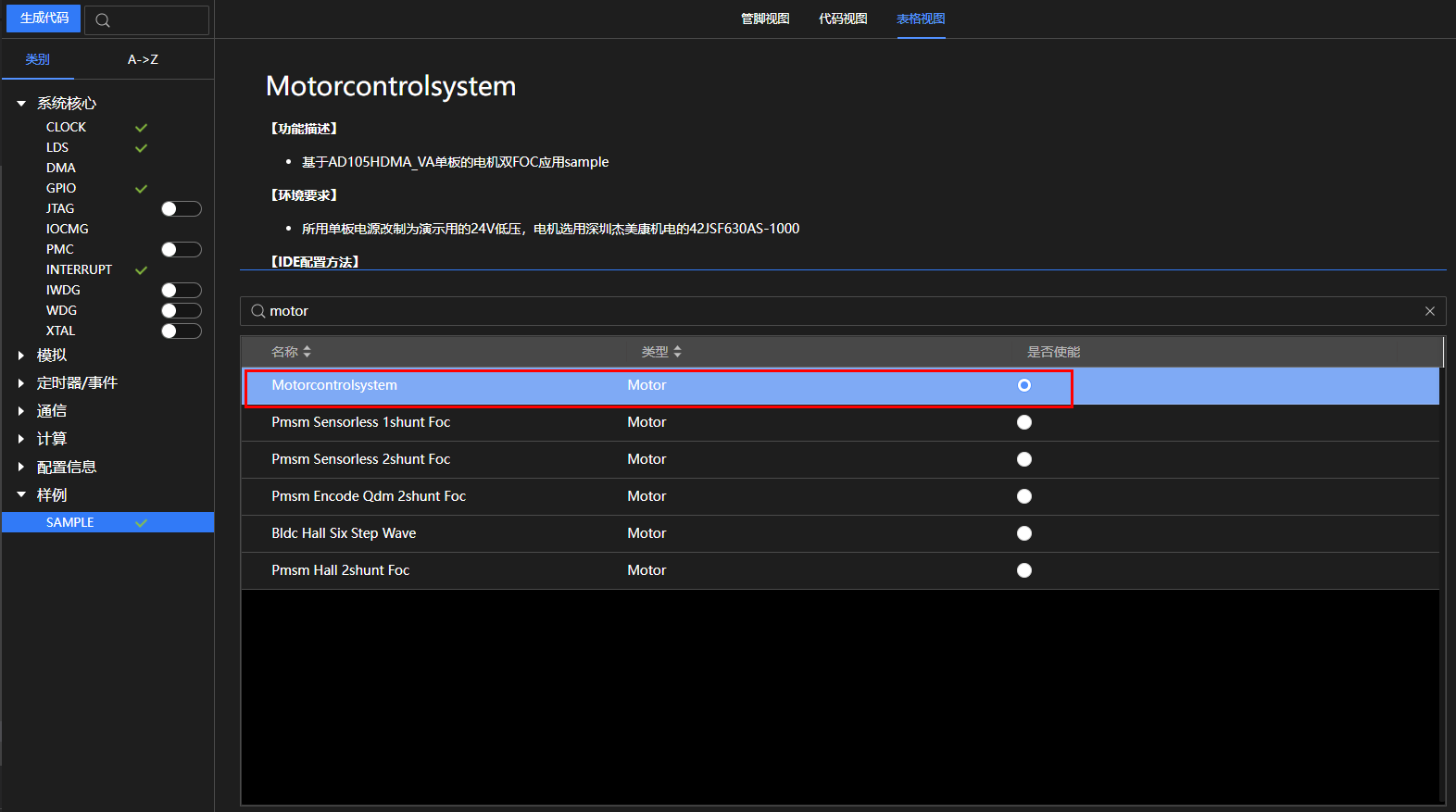Expand the 通信 category
The image size is (1456, 812).
coord(21,411)
